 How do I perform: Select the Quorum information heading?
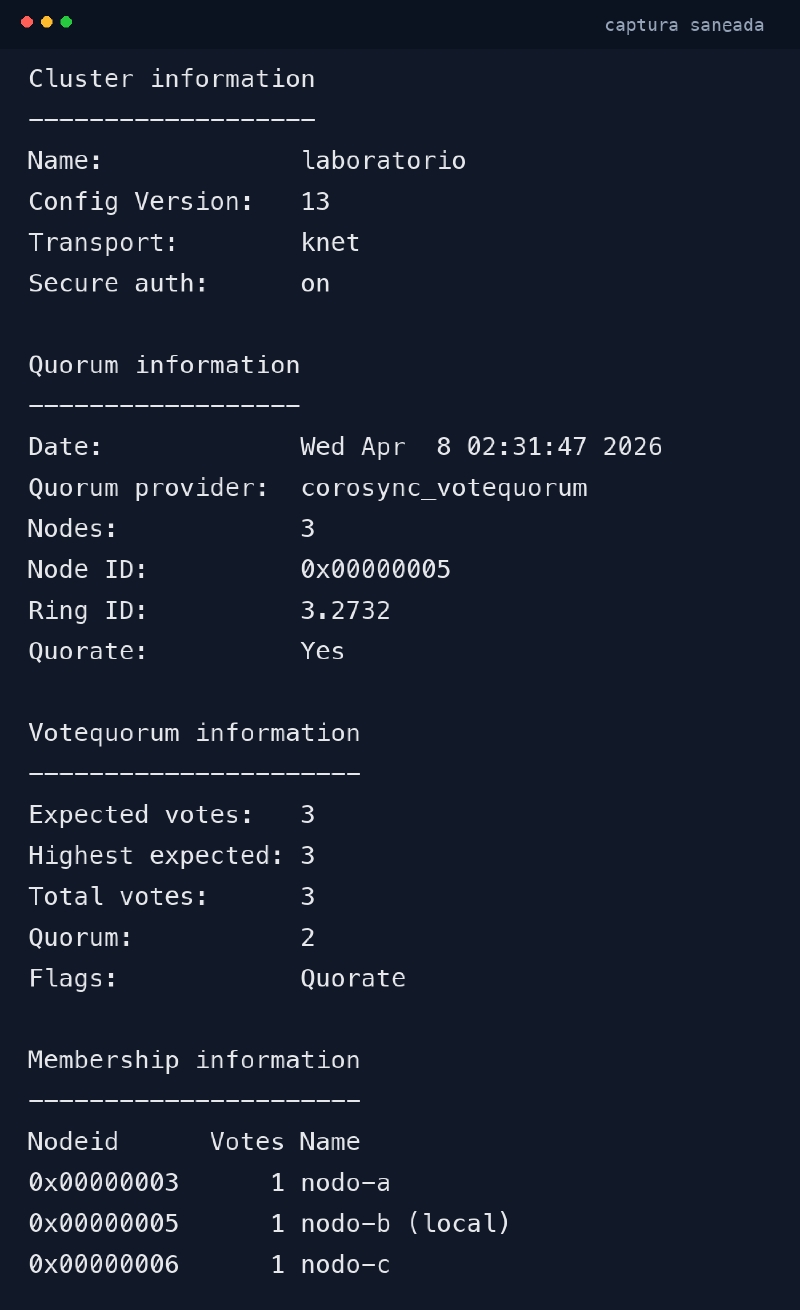(x=163, y=365)
